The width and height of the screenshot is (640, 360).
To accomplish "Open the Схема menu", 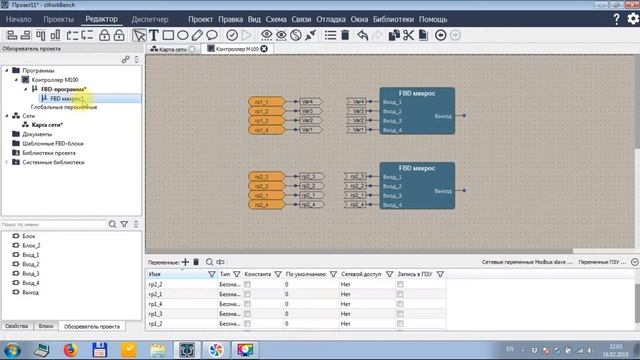I will 276,19.
